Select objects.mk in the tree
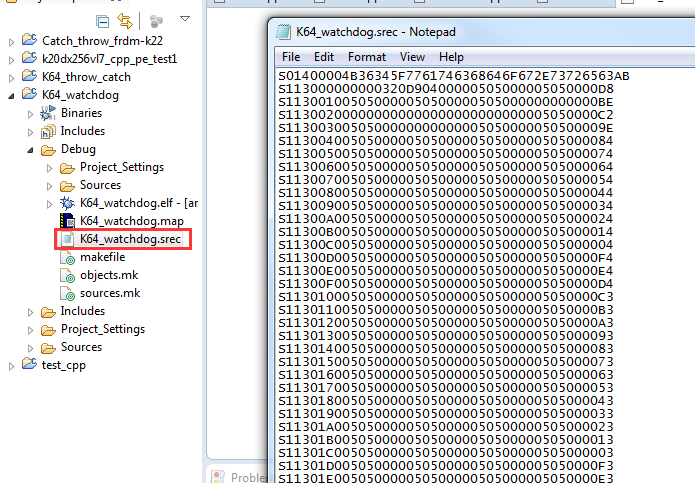The image size is (695, 483). (109, 275)
